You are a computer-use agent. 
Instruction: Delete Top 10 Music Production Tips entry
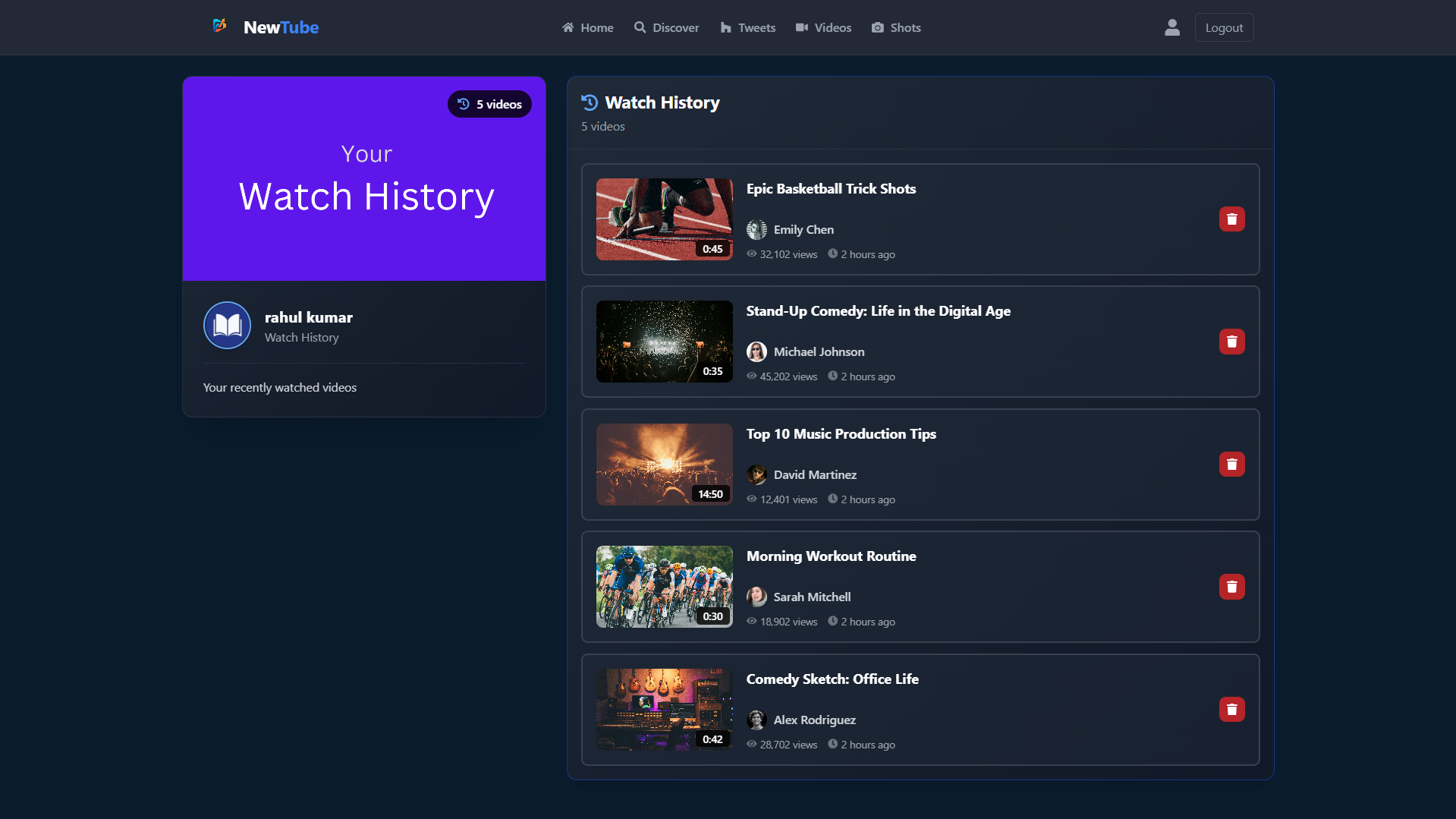1231,465
